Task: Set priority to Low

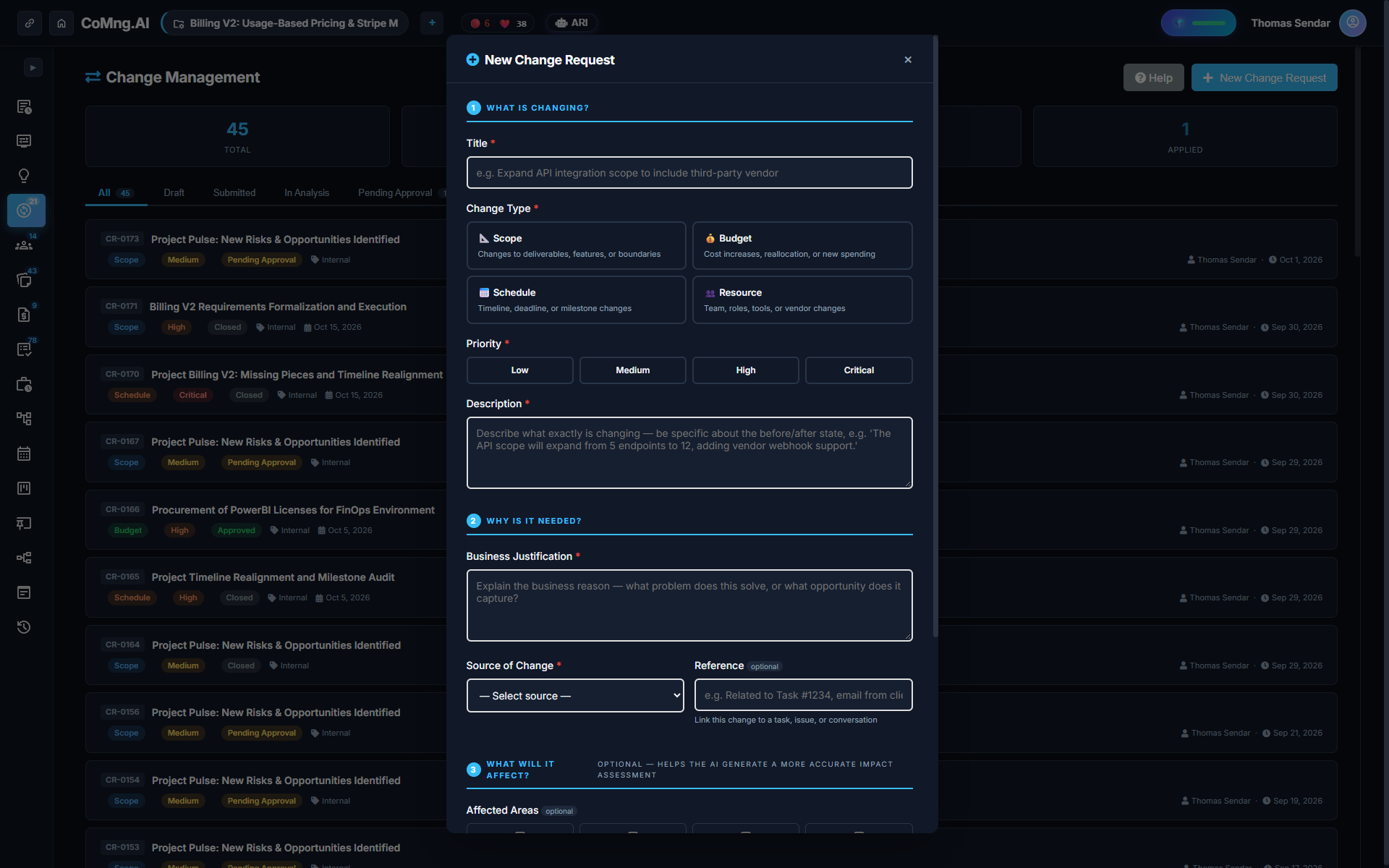Action: click(519, 370)
